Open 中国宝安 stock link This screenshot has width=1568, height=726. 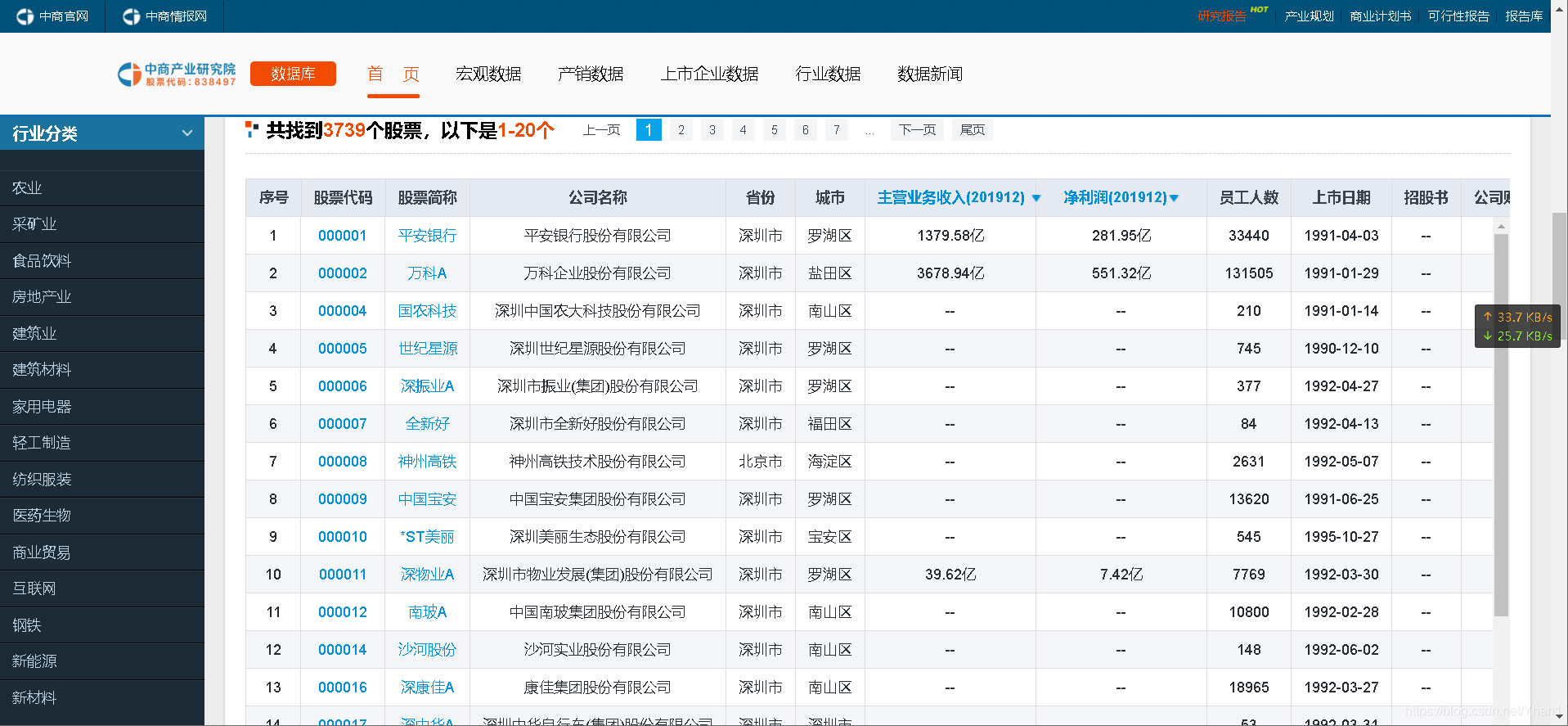pos(427,499)
